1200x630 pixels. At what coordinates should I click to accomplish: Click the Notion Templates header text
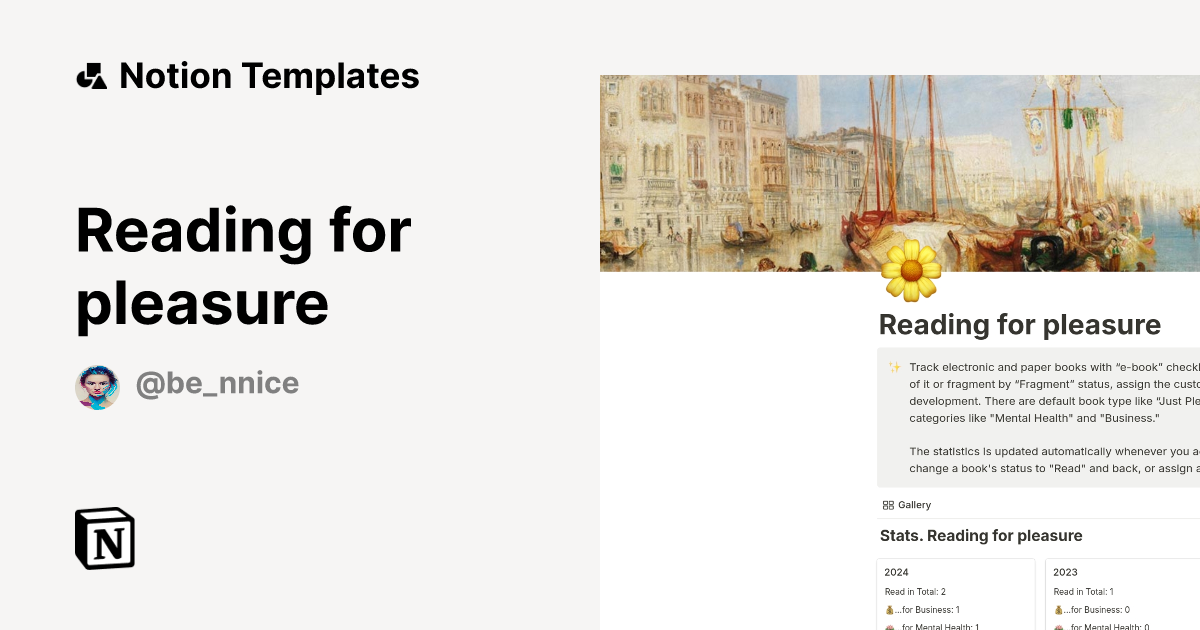pyautogui.click(x=270, y=75)
